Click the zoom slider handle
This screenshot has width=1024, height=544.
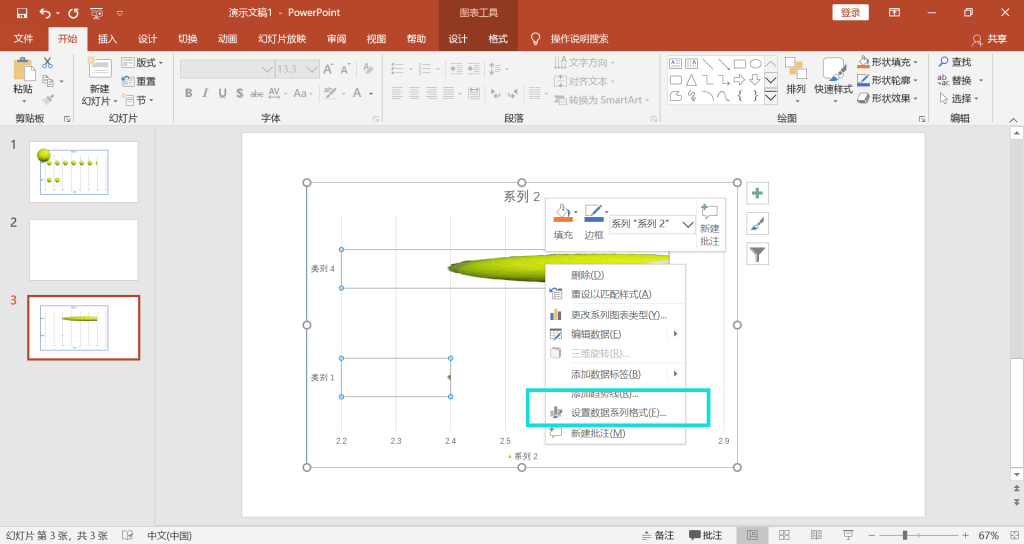click(x=904, y=536)
